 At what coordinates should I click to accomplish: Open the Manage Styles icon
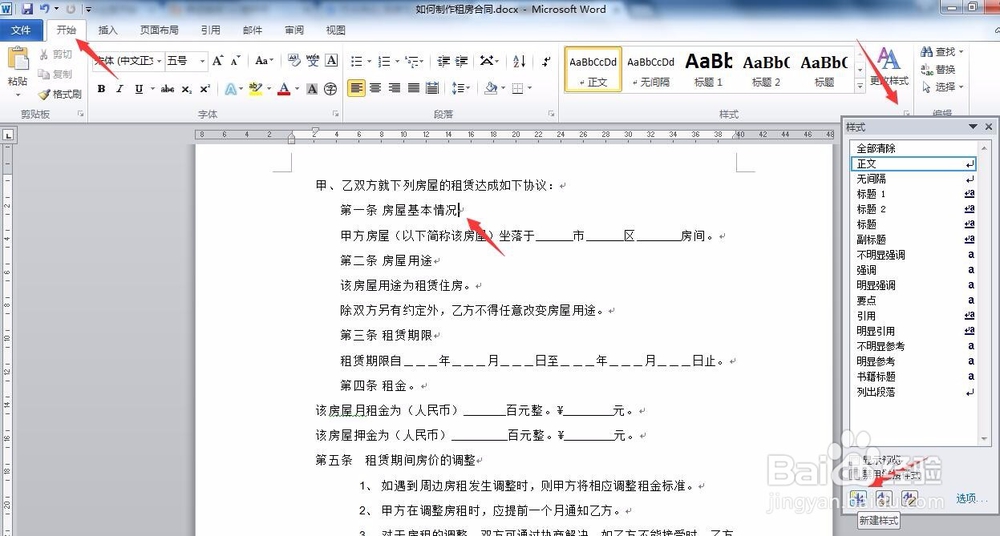909,500
